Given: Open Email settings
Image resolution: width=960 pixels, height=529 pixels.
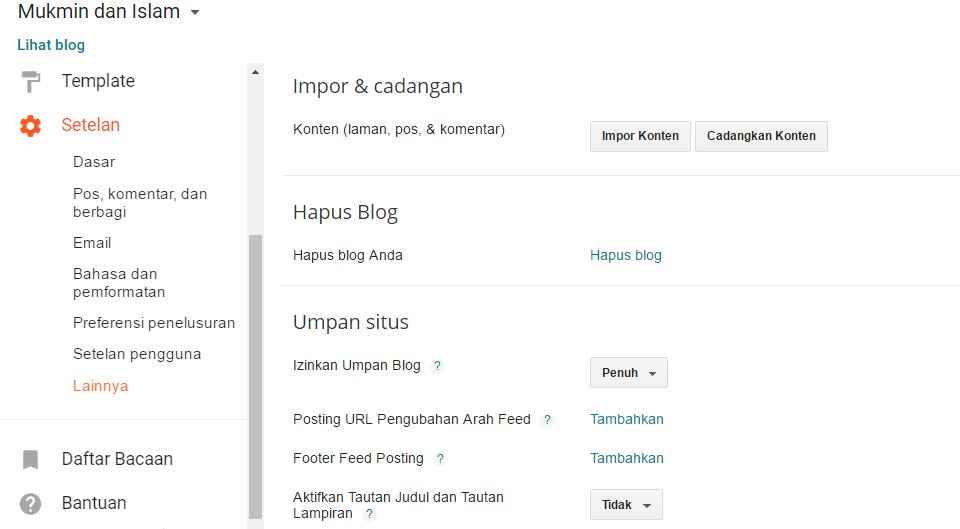Looking at the screenshot, I should [x=92, y=242].
